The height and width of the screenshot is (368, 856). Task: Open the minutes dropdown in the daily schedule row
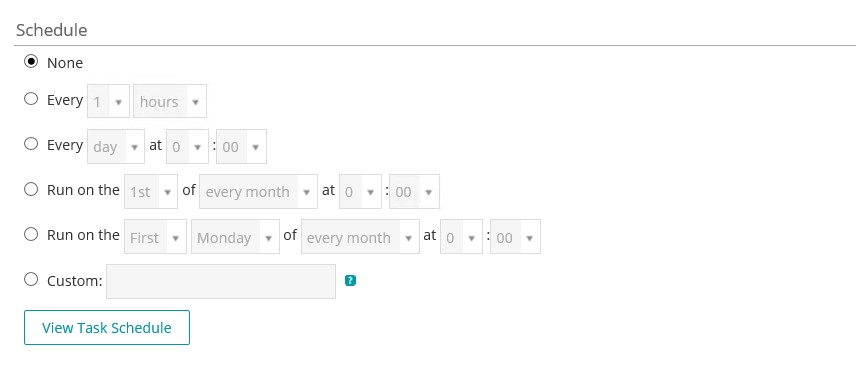pyautogui.click(x=241, y=146)
